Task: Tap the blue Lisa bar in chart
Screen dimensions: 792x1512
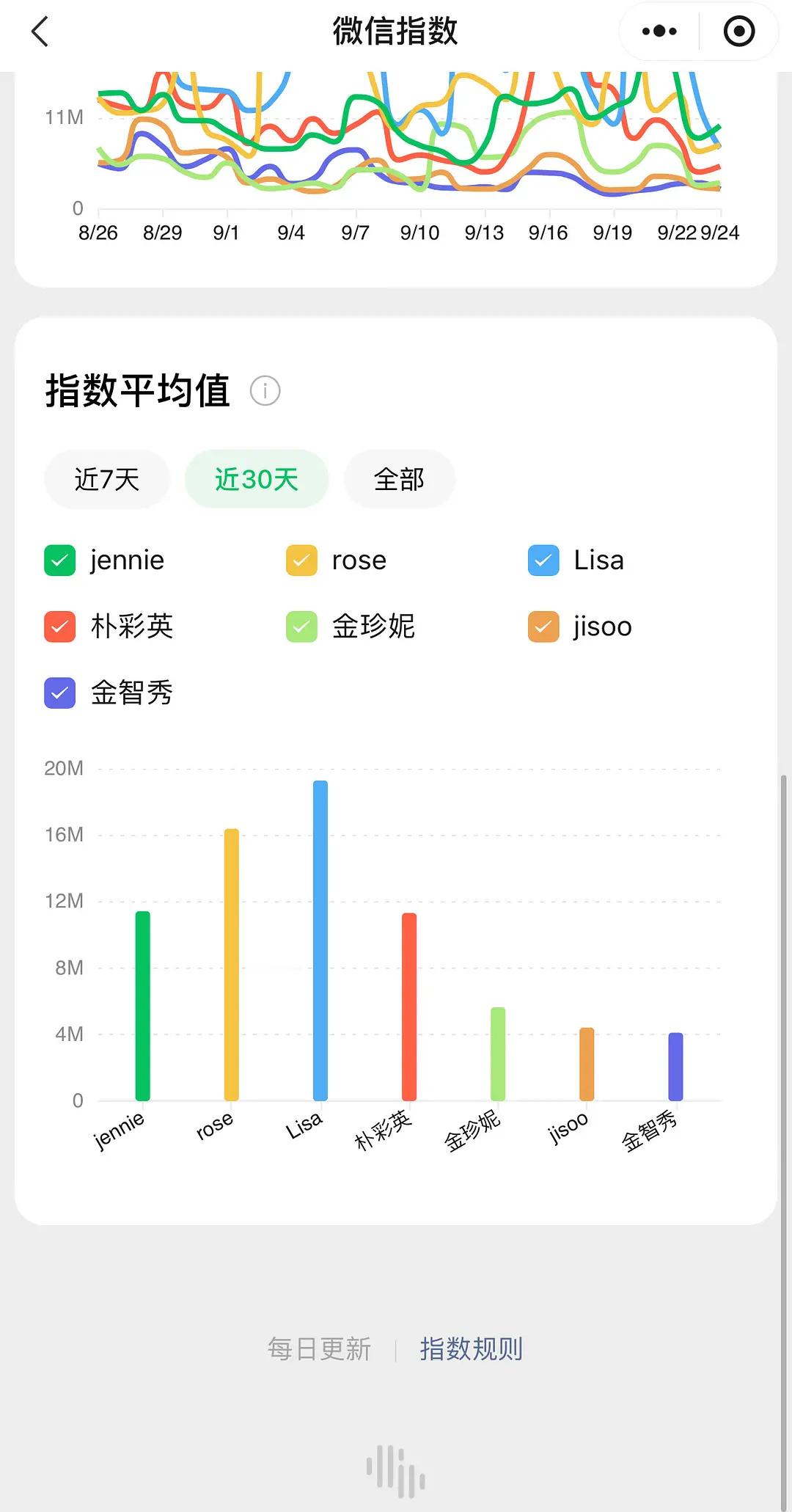Action: pos(320,941)
